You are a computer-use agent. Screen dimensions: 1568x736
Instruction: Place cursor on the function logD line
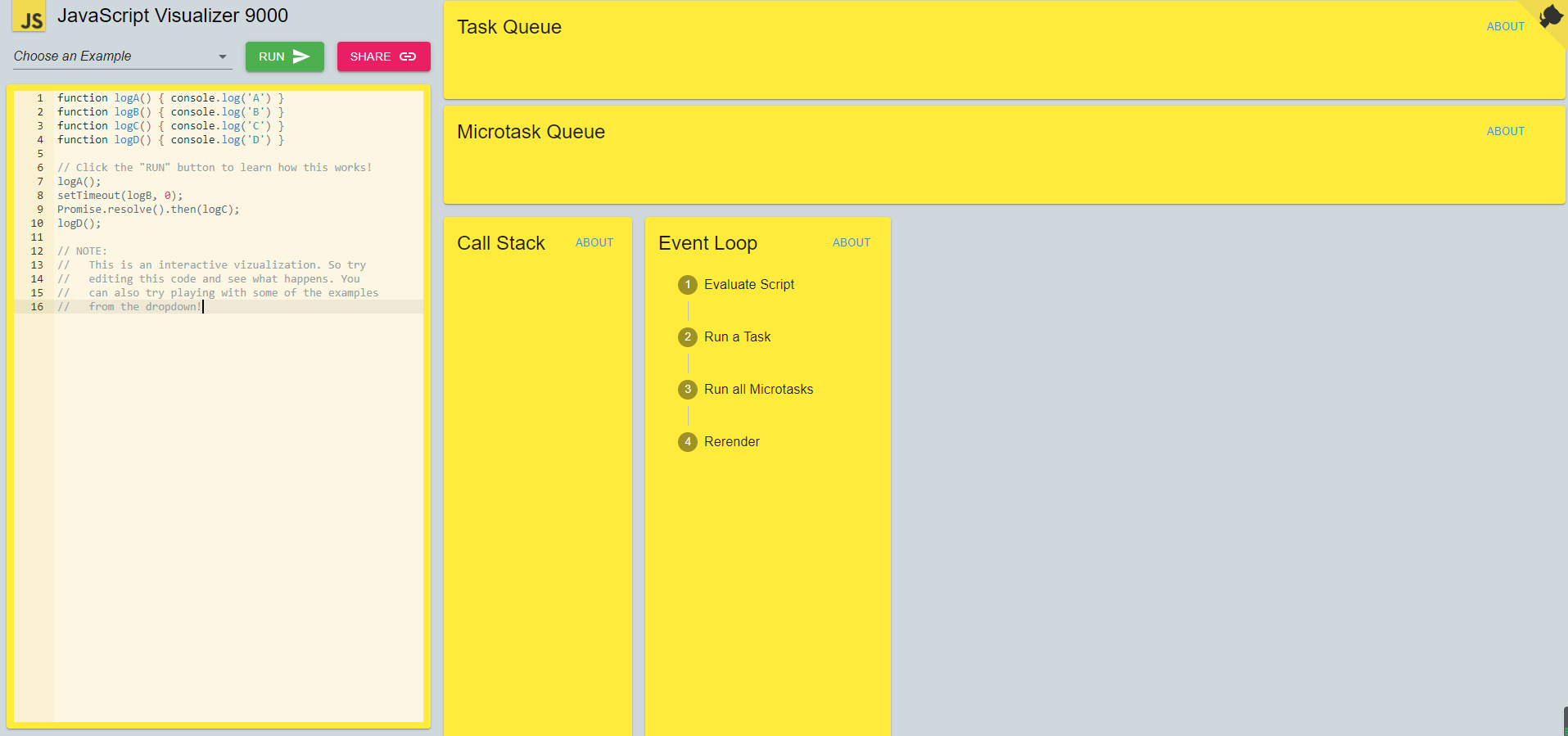(170, 140)
